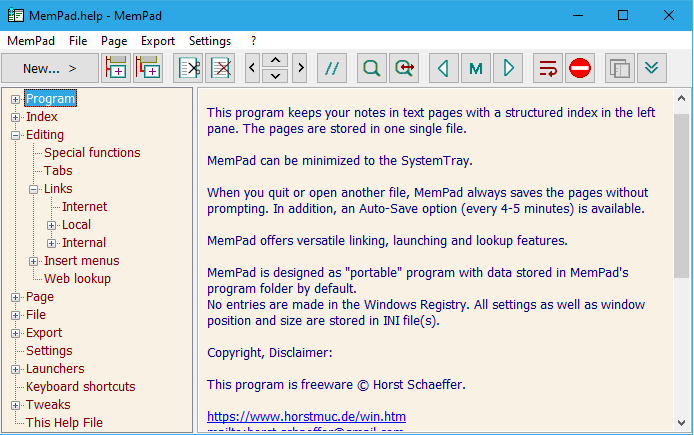The height and width of the screenshot is (435, 694).
Task: Move page left arrow button
Action: pyautogui.click(x=252, y=68)
